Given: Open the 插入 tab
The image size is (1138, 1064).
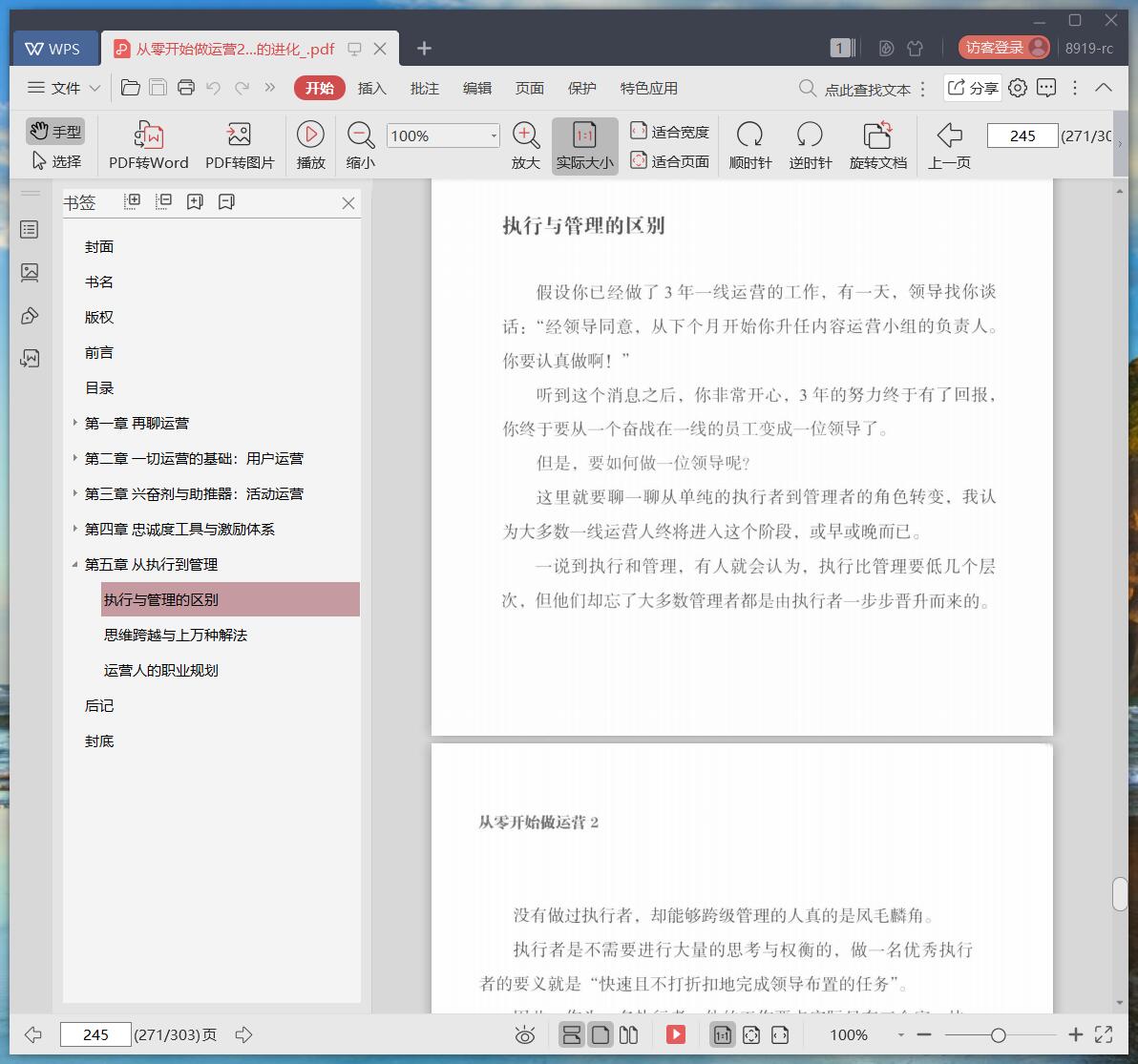Looking at the screenshot, I should click(371, 88).
